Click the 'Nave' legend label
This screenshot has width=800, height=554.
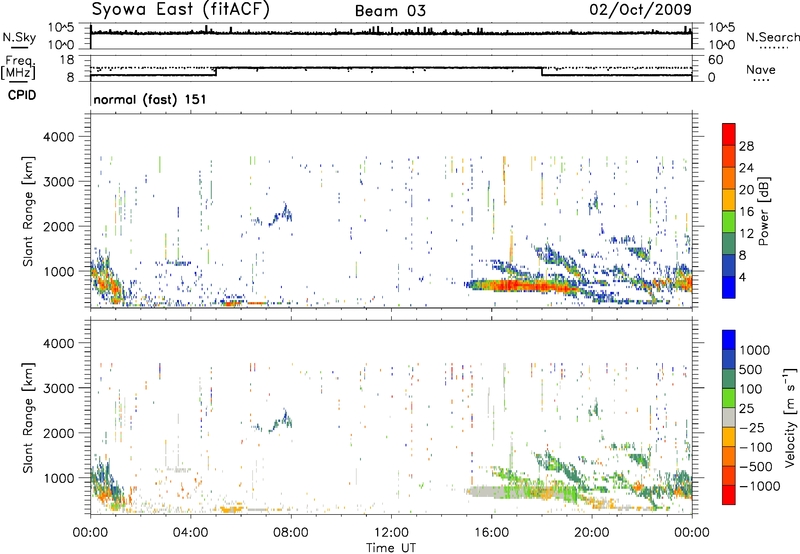tap(760, 69)
